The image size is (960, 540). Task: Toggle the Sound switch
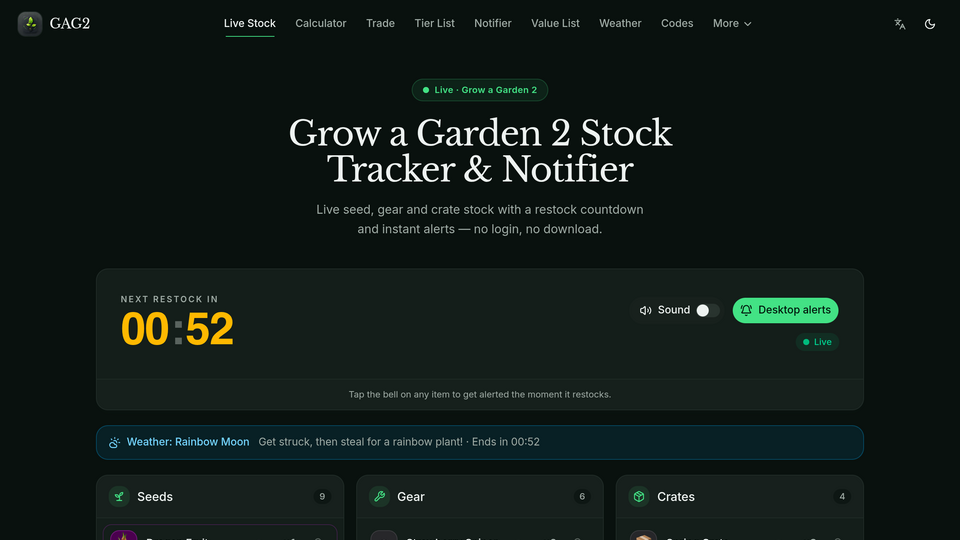click(x=708, y=310)
